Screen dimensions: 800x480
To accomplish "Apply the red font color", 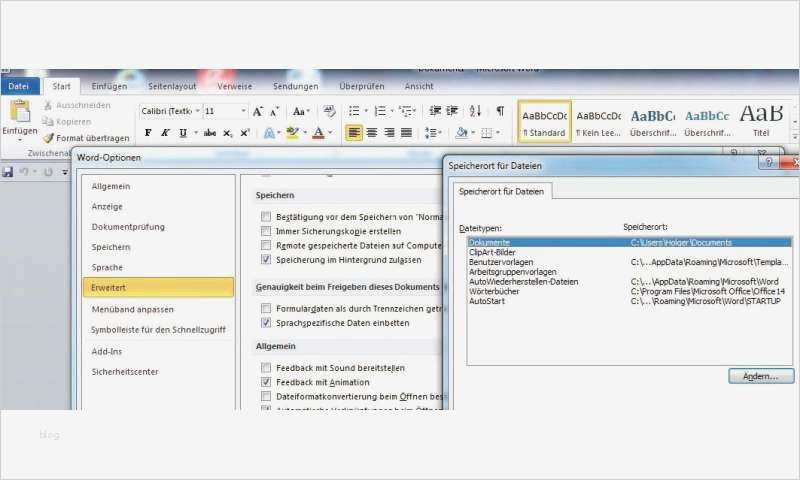I will 318,133.
